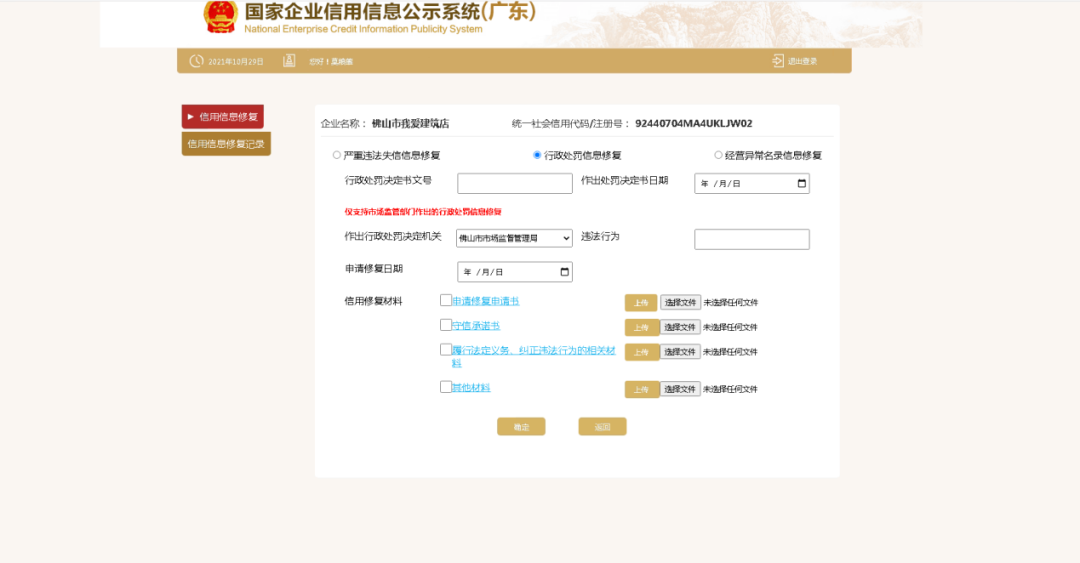1080x563 pixels.
Task: Select 行政处罚信息修复 radio option
Action: coord(537,155)
